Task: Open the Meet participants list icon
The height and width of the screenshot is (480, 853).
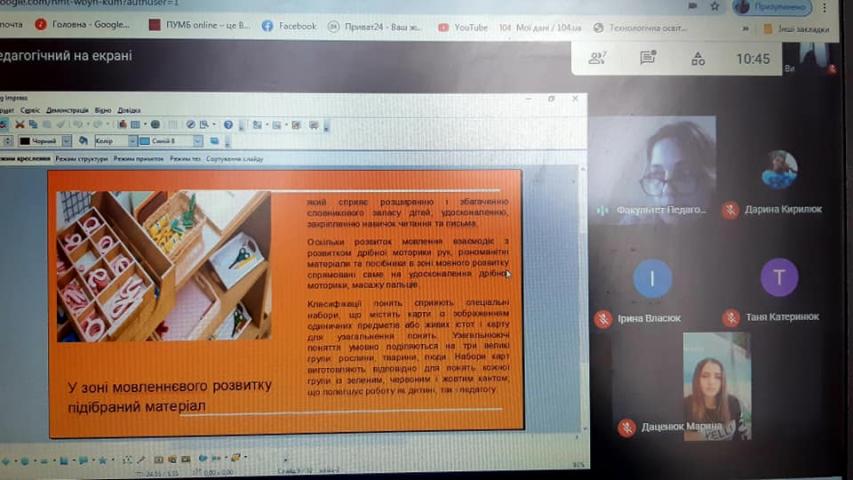Action: click(597, 58)
